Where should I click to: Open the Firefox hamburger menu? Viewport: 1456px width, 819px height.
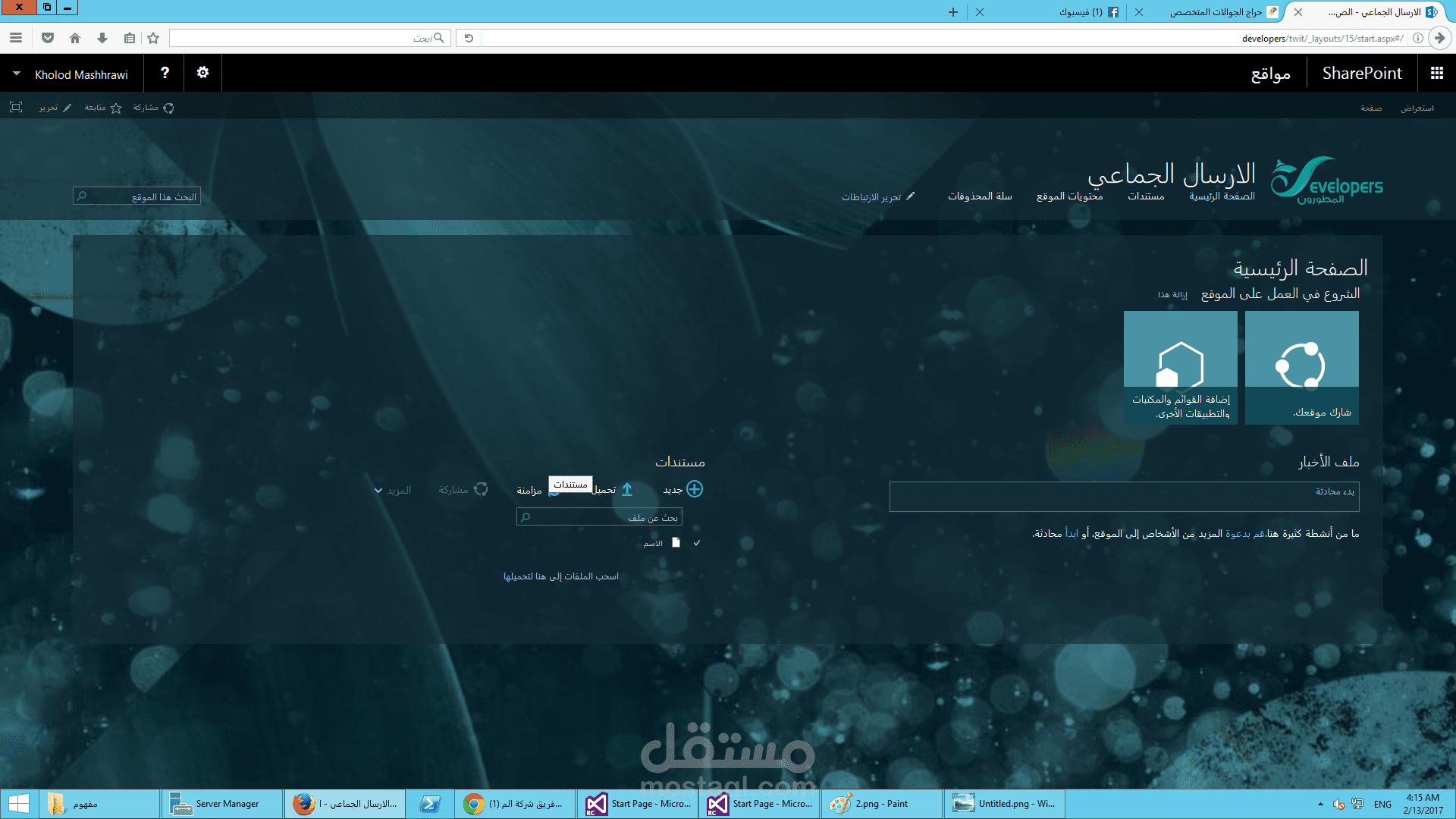(16, 38)
